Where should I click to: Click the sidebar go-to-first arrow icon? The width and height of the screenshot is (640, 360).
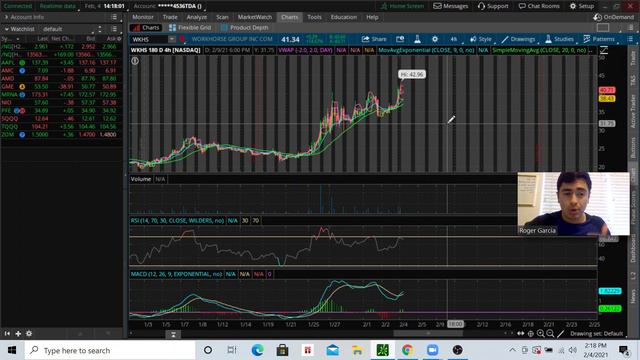[x=7, y=333]
